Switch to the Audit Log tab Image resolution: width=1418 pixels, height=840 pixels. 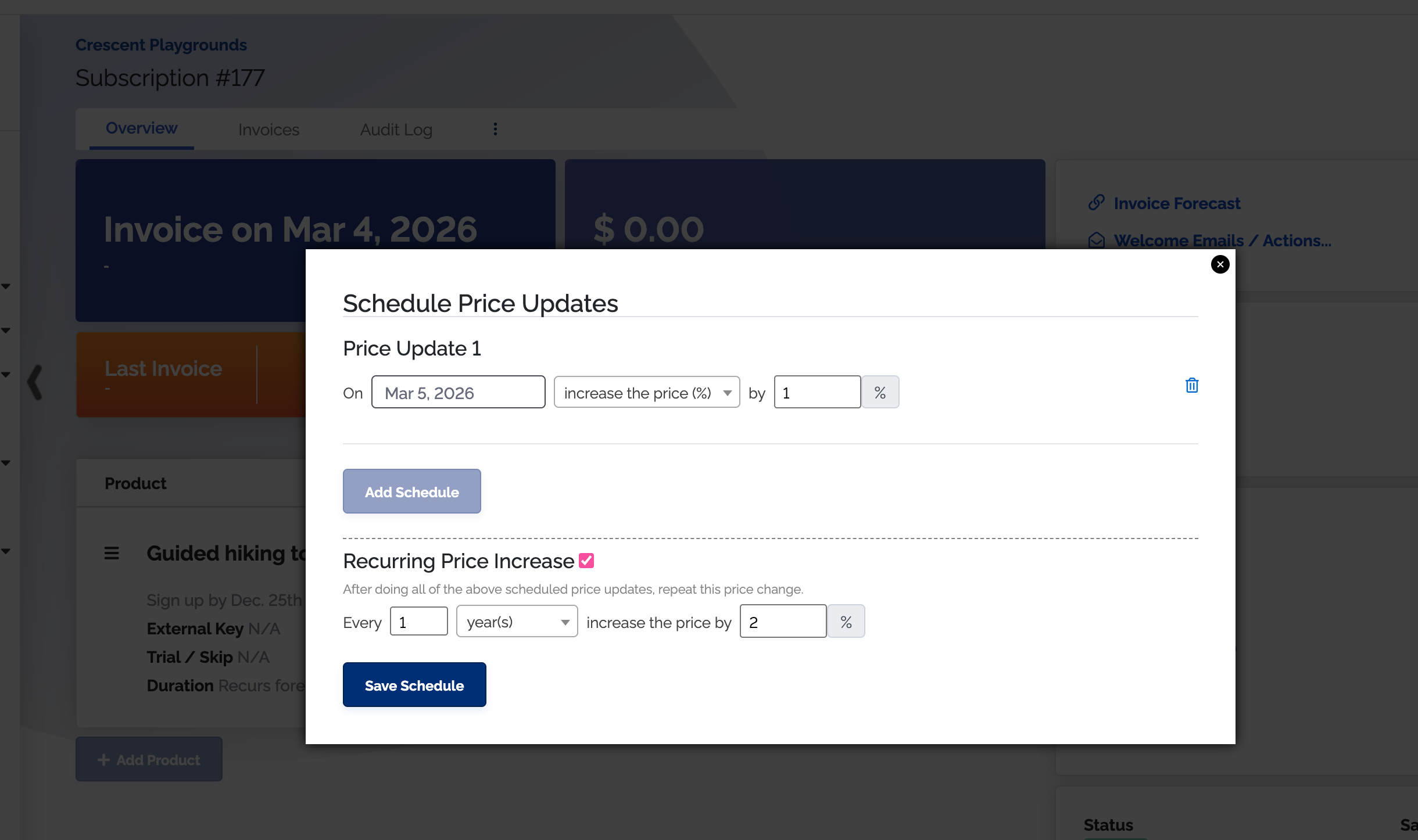click(x=396, y=130)
